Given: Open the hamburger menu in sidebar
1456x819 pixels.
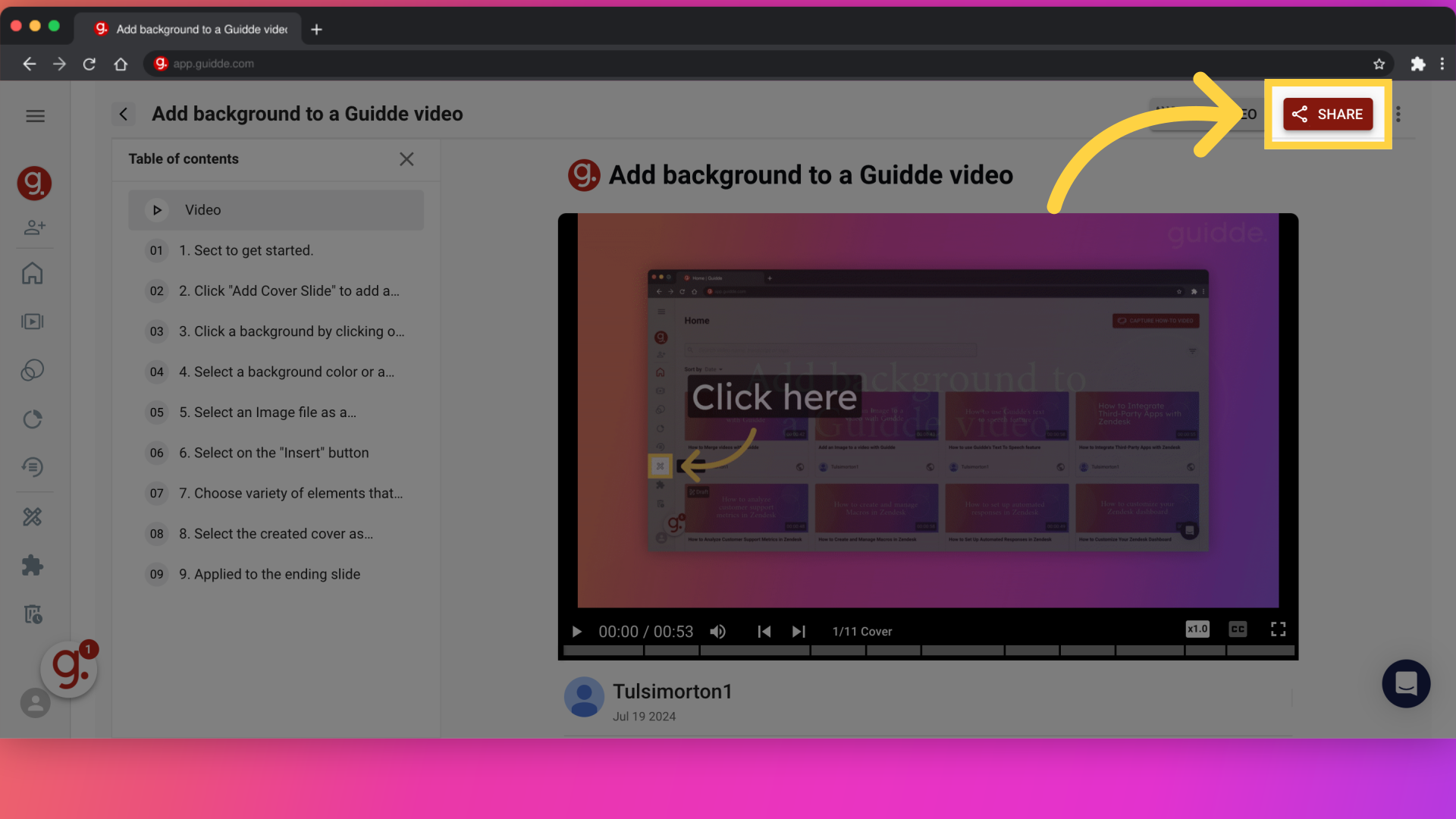Looking at the screenshot, I should pyautogui.click(x=35, y=116).
